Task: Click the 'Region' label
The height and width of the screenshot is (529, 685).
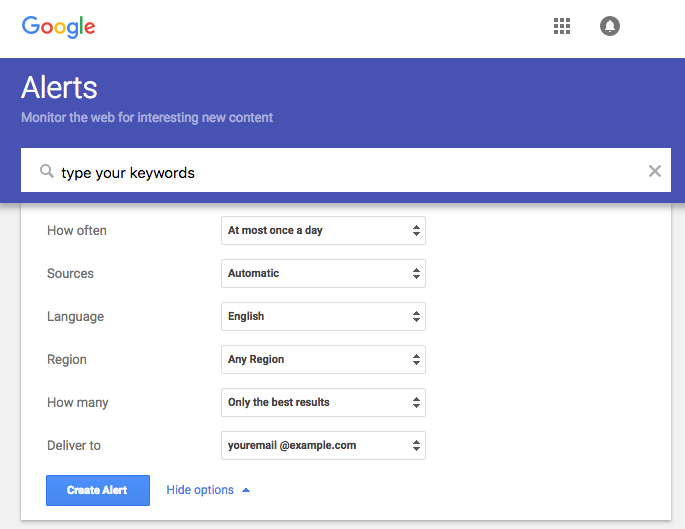Action: coord(67,360)
